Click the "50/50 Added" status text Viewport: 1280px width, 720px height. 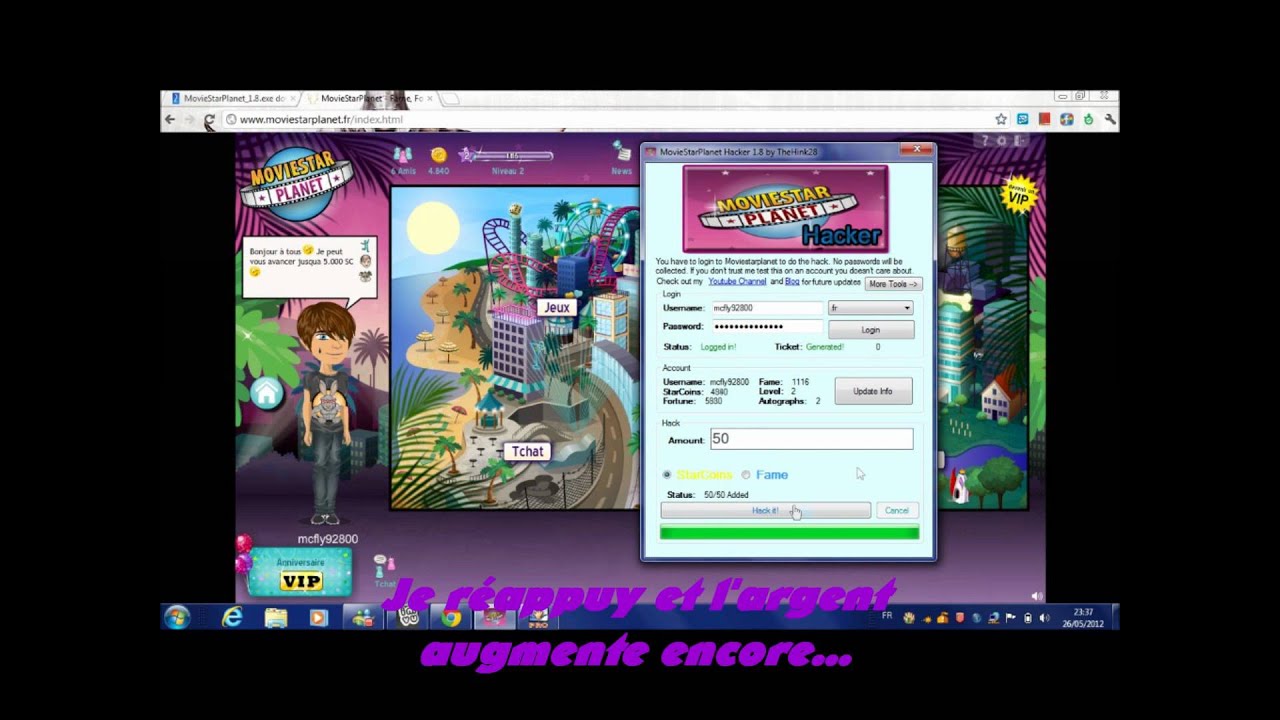click(x=726, y=495)
